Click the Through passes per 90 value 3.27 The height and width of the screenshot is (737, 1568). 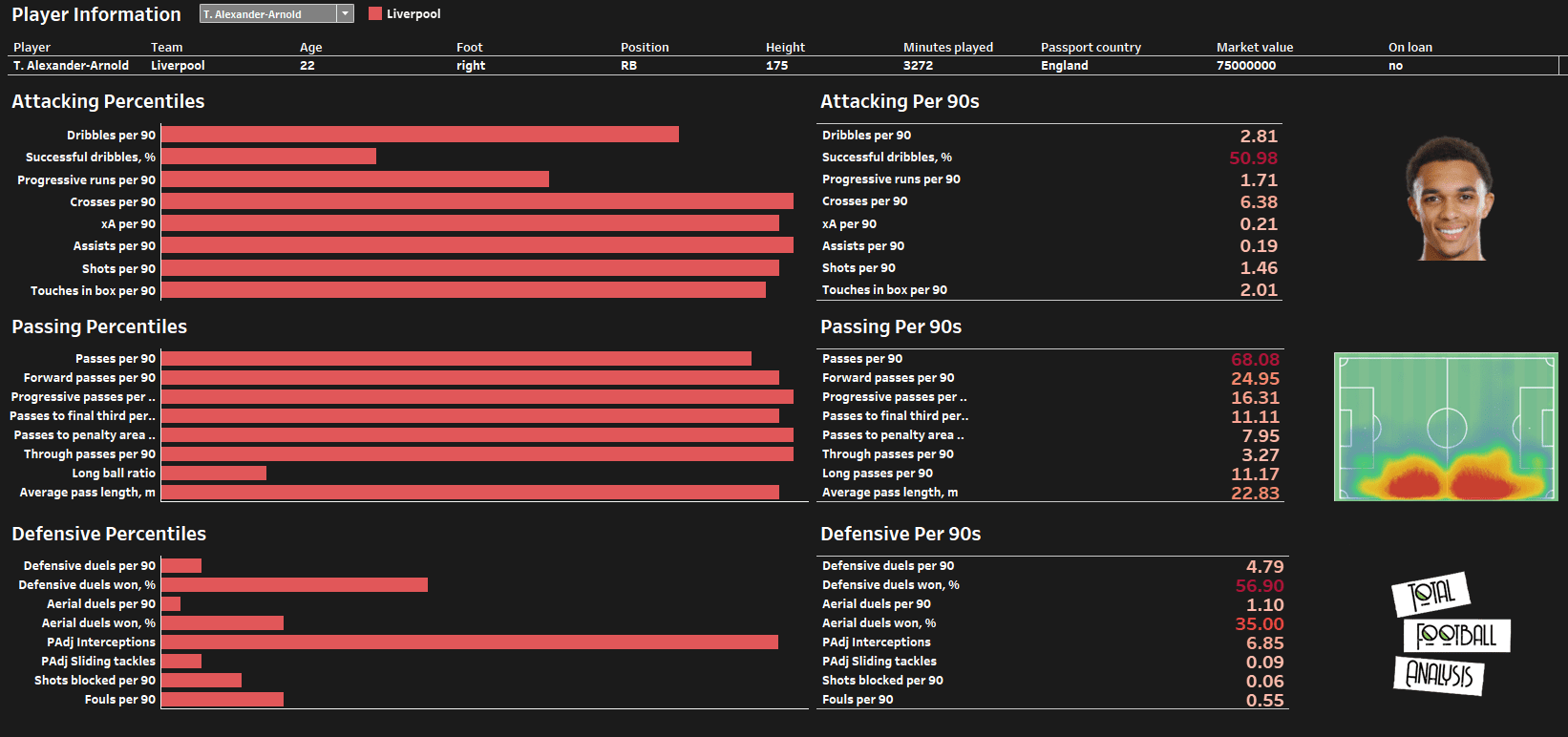coord(1261,454)
